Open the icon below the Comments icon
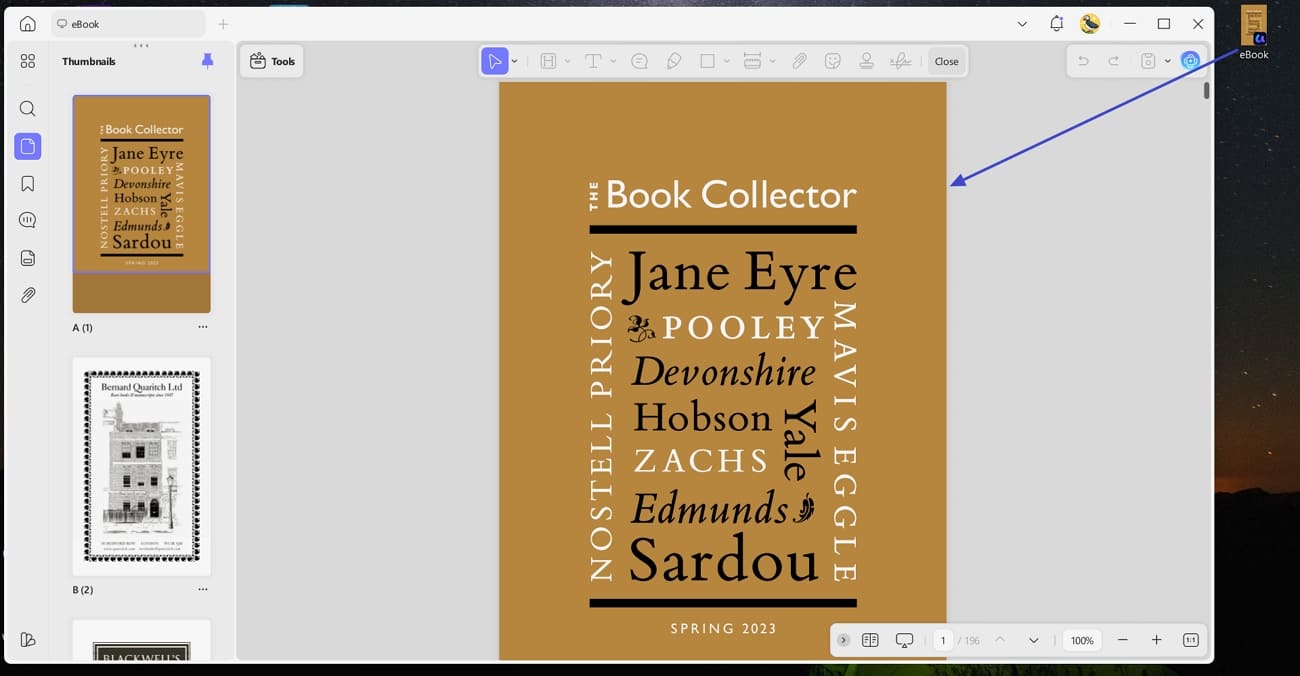Image resolution: width=1300 pixels, height=676 pixels. pos(28,258)
